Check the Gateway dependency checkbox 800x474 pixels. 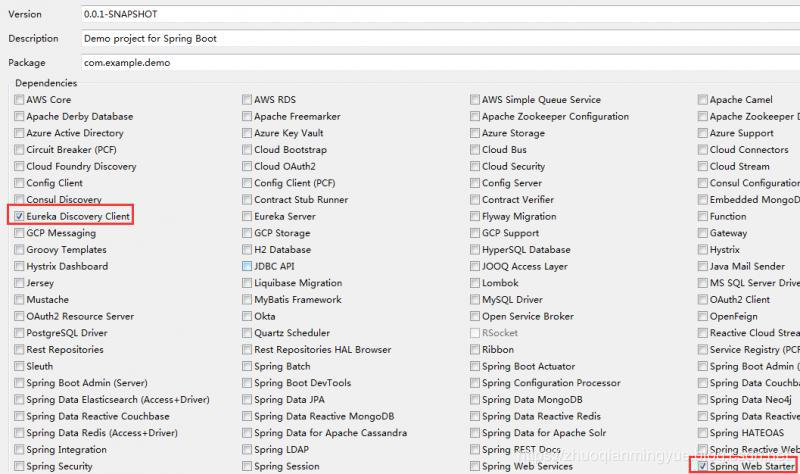[703, 233]
